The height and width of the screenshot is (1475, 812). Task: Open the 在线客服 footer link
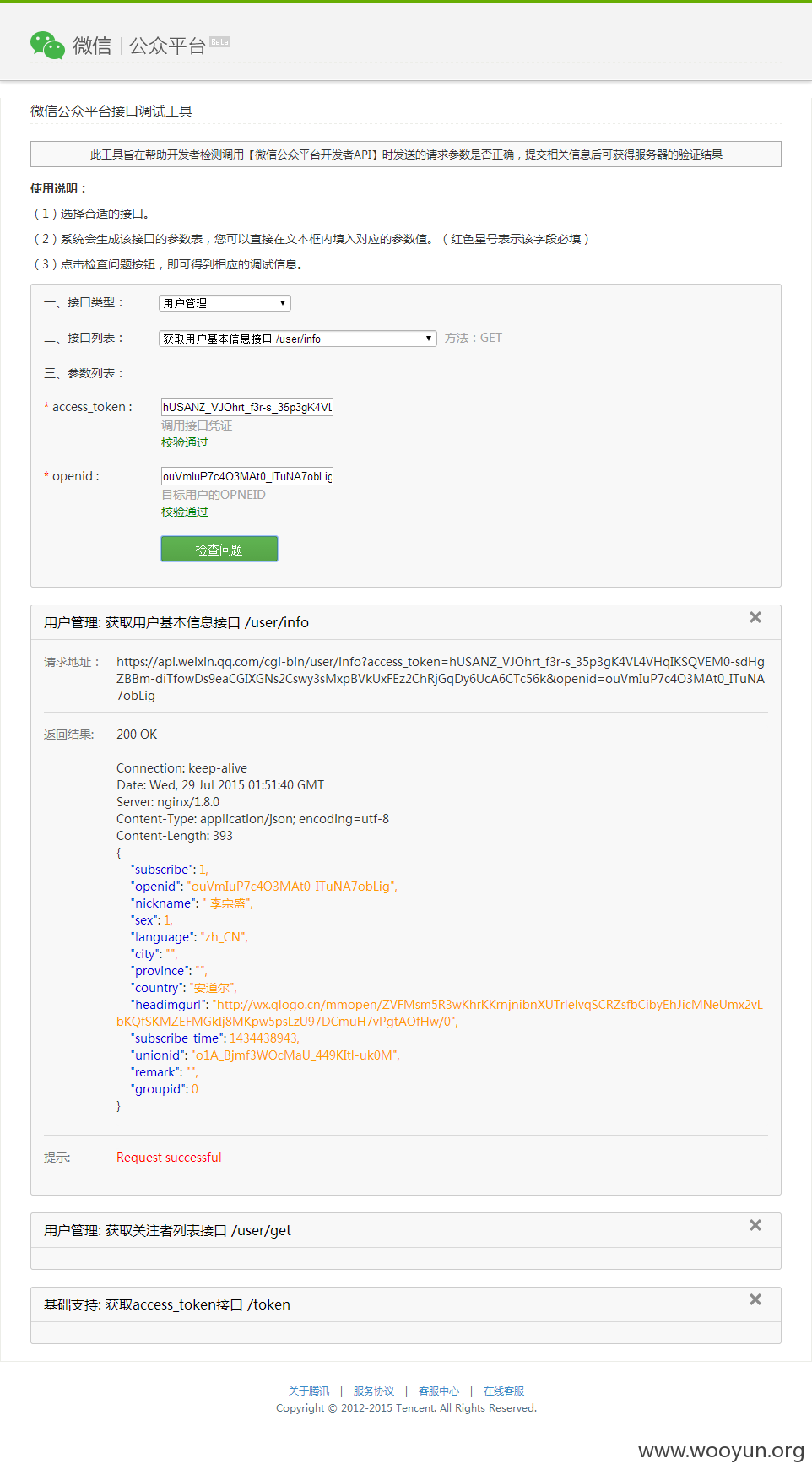(x=504, y=1391)
